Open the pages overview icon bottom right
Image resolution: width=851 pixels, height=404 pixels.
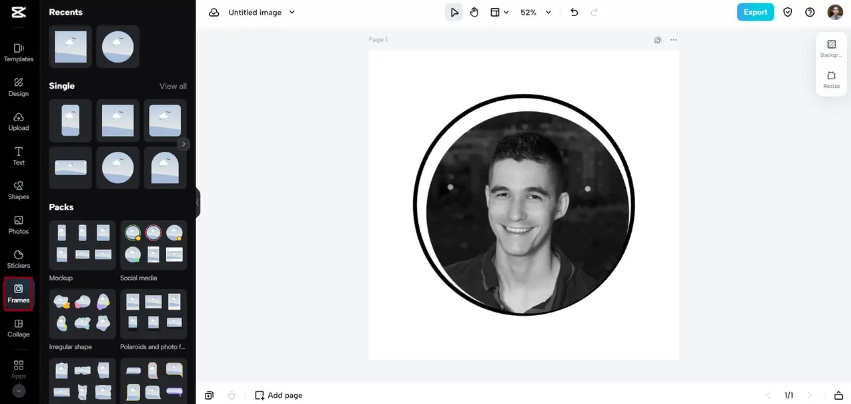click(x=838, y=395)
